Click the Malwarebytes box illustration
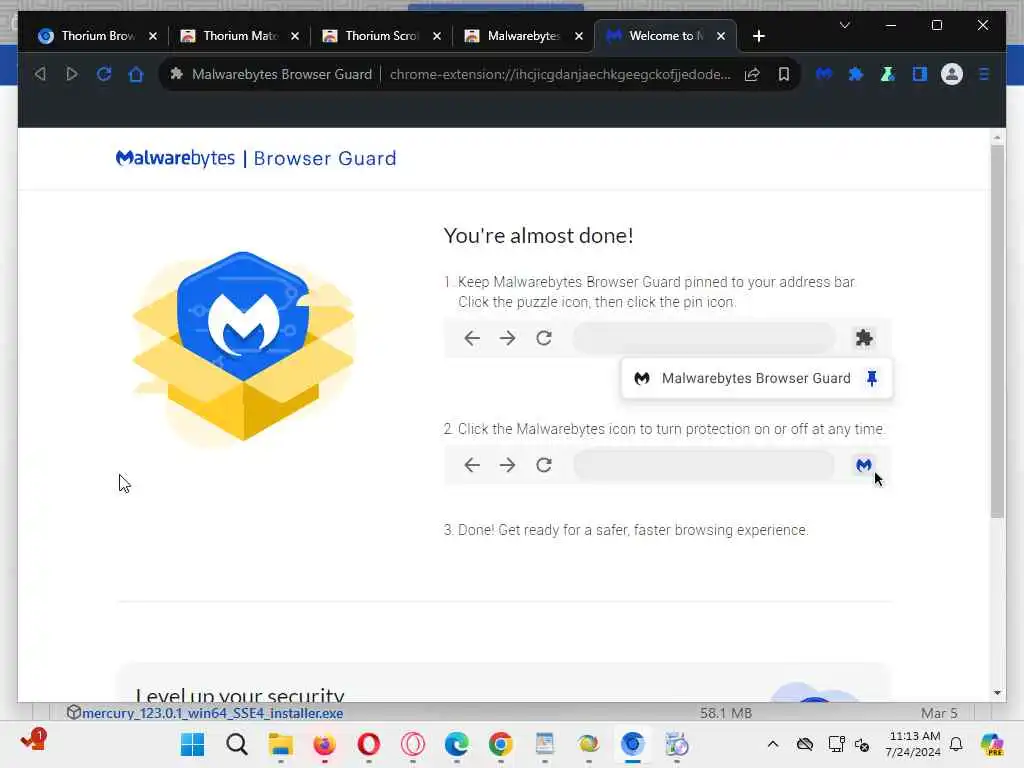This screenshot has height=768, width=1024. point(243,347)
